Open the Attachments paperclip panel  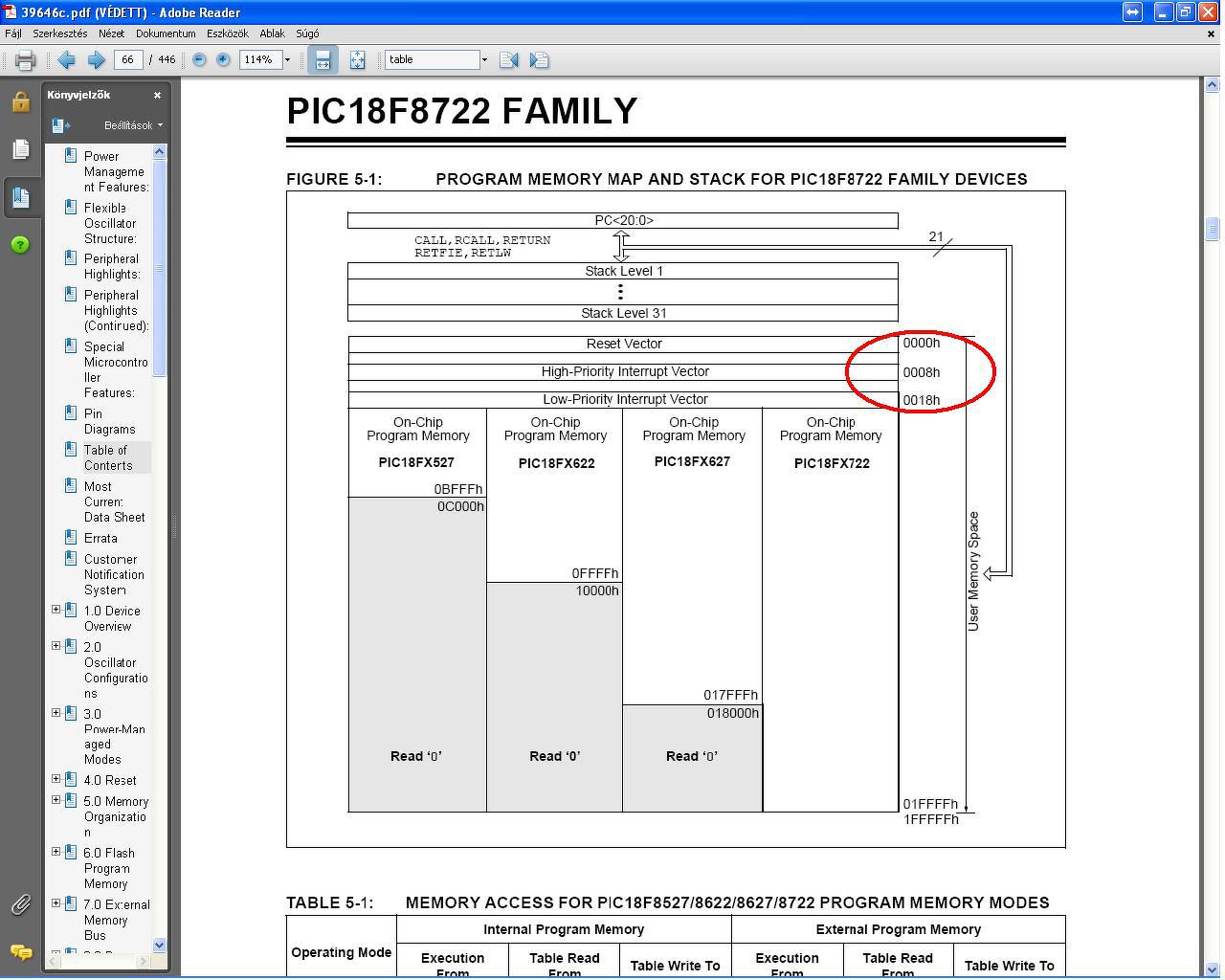(x=21, y=904)
